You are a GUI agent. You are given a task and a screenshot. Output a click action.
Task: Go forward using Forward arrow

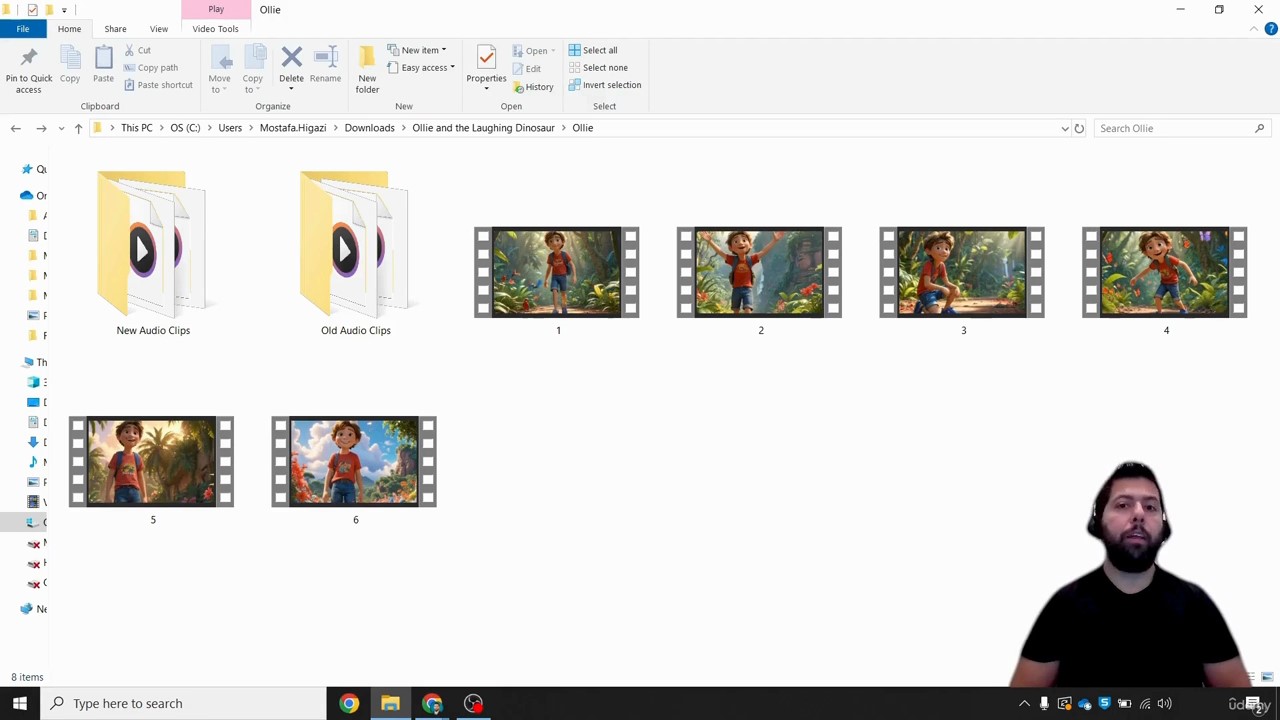(x=41, y=128)
